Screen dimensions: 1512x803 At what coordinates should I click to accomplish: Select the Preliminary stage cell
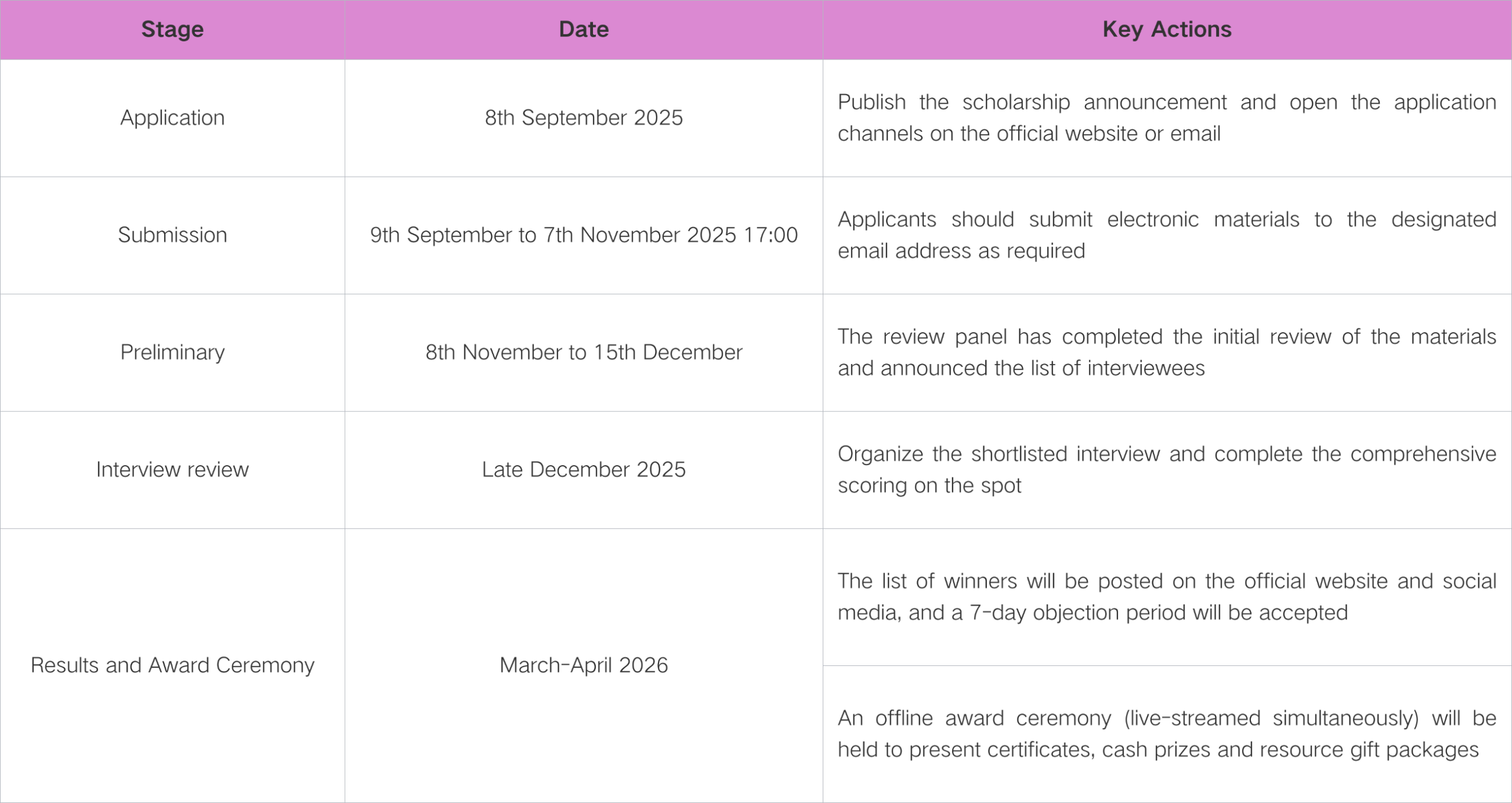(x=172, y=352)
